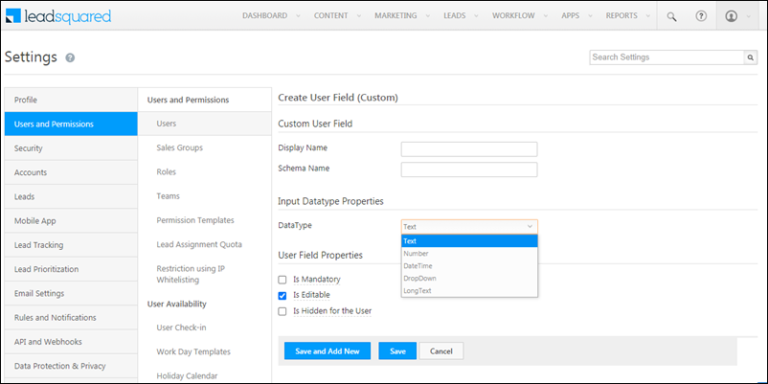The image size is (768, 384).
Task: Click the Cancel button
Action: [x=441, y=351]
